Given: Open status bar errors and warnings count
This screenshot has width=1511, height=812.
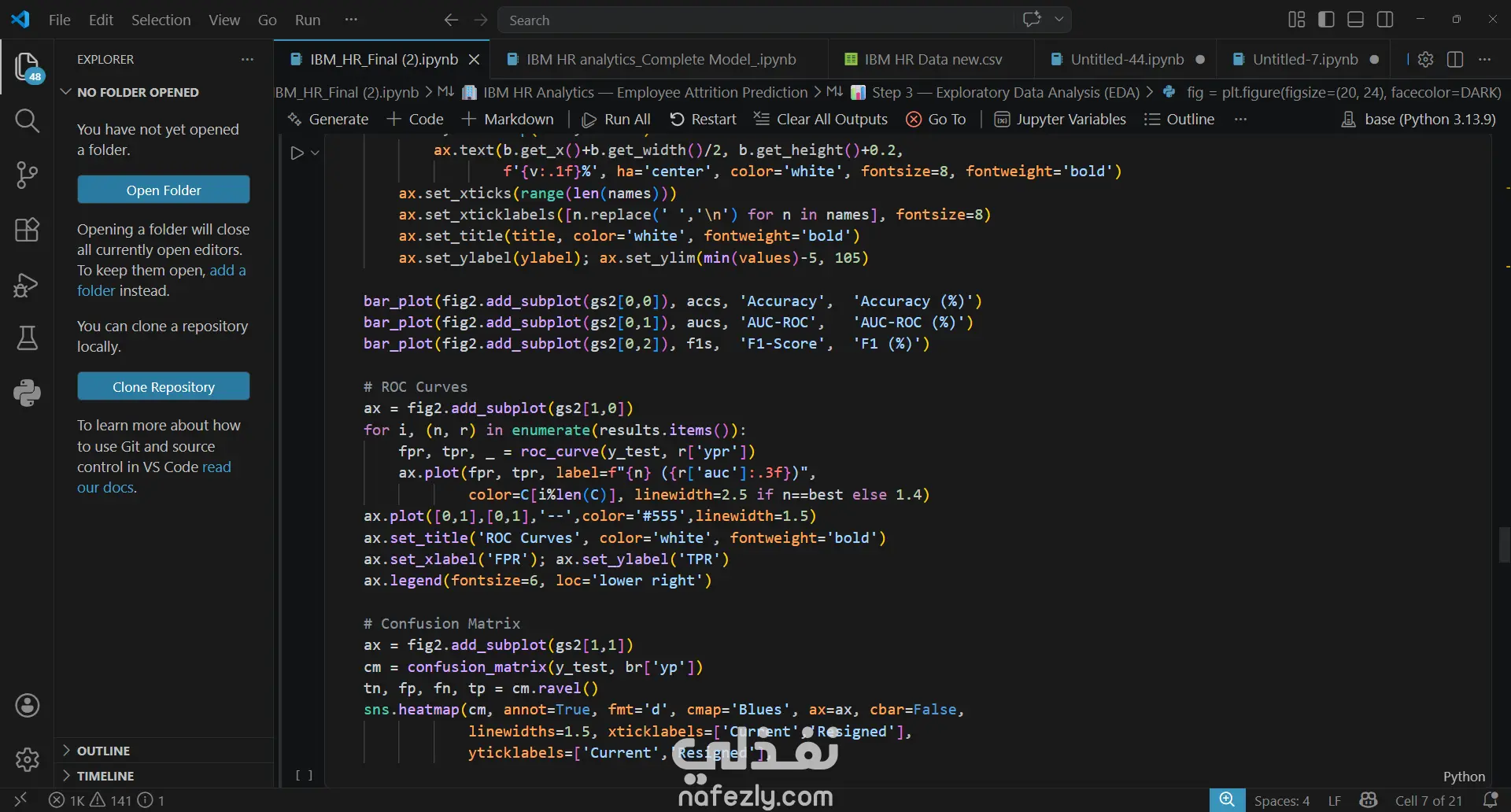Looking at the screenshot, I should 107,800.
